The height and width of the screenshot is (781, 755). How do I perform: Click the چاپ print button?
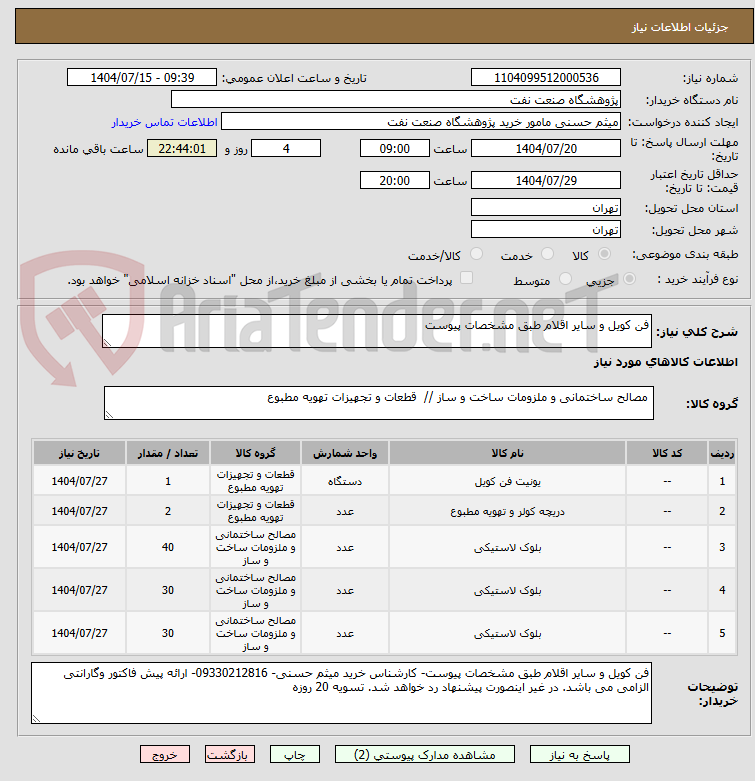coord(294,755)
